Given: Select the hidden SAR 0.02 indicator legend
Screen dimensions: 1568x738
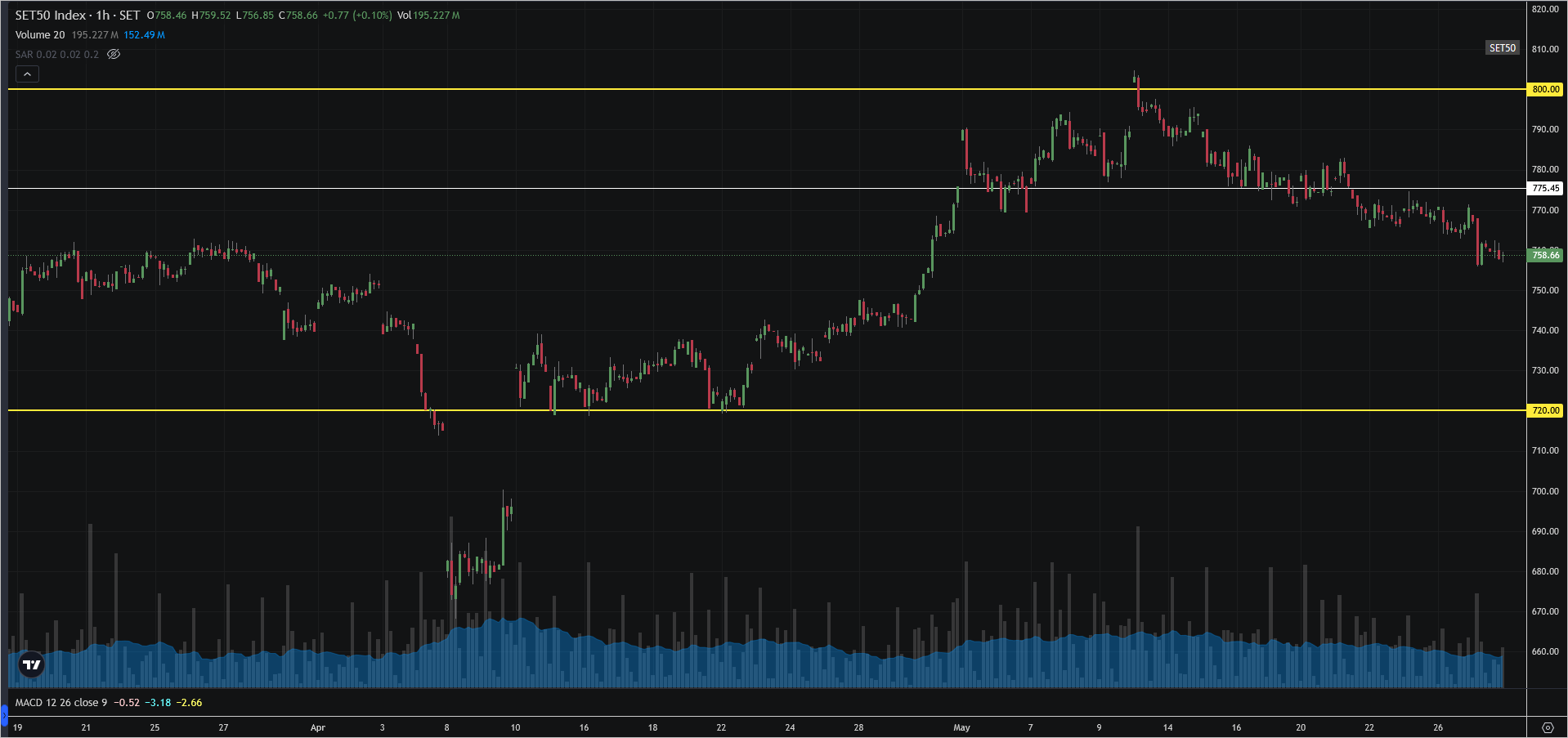Looking at the screenshot, I should 56,55.
